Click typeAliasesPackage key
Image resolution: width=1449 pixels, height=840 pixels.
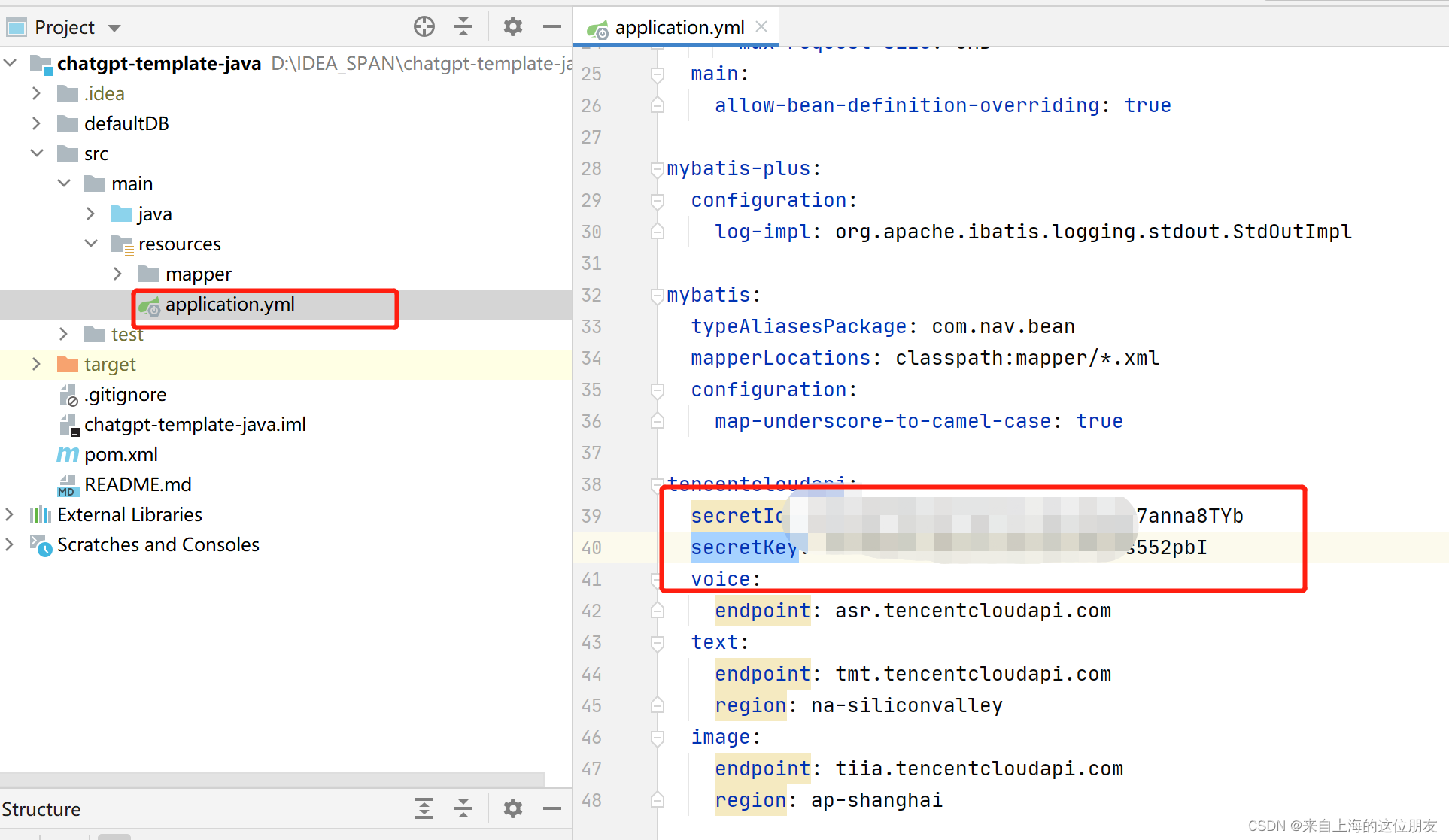click(x=799, y=326)
